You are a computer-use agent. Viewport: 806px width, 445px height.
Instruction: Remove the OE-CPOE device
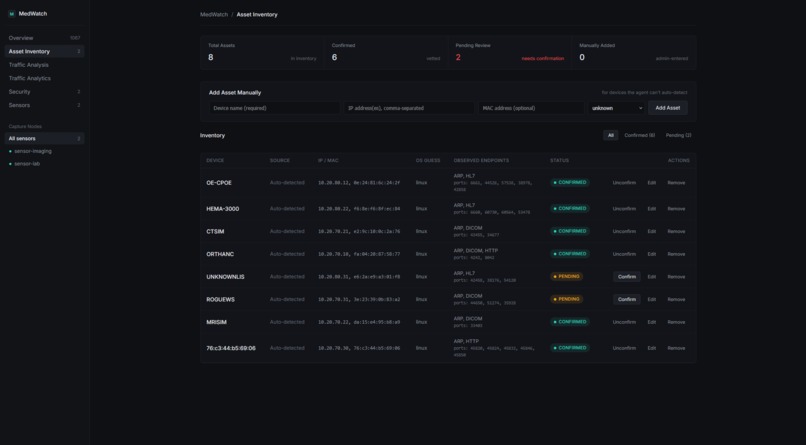coord(676,182)
